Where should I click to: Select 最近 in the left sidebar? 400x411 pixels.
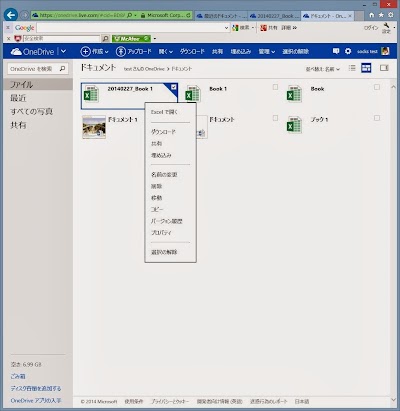pyautogui.click(x=18, y=98)
